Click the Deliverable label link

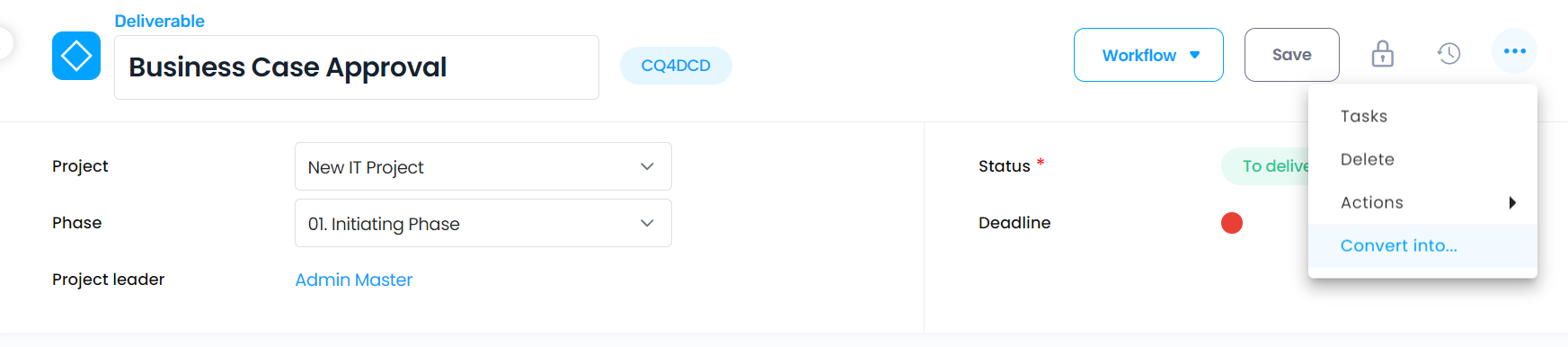point(159,21)
